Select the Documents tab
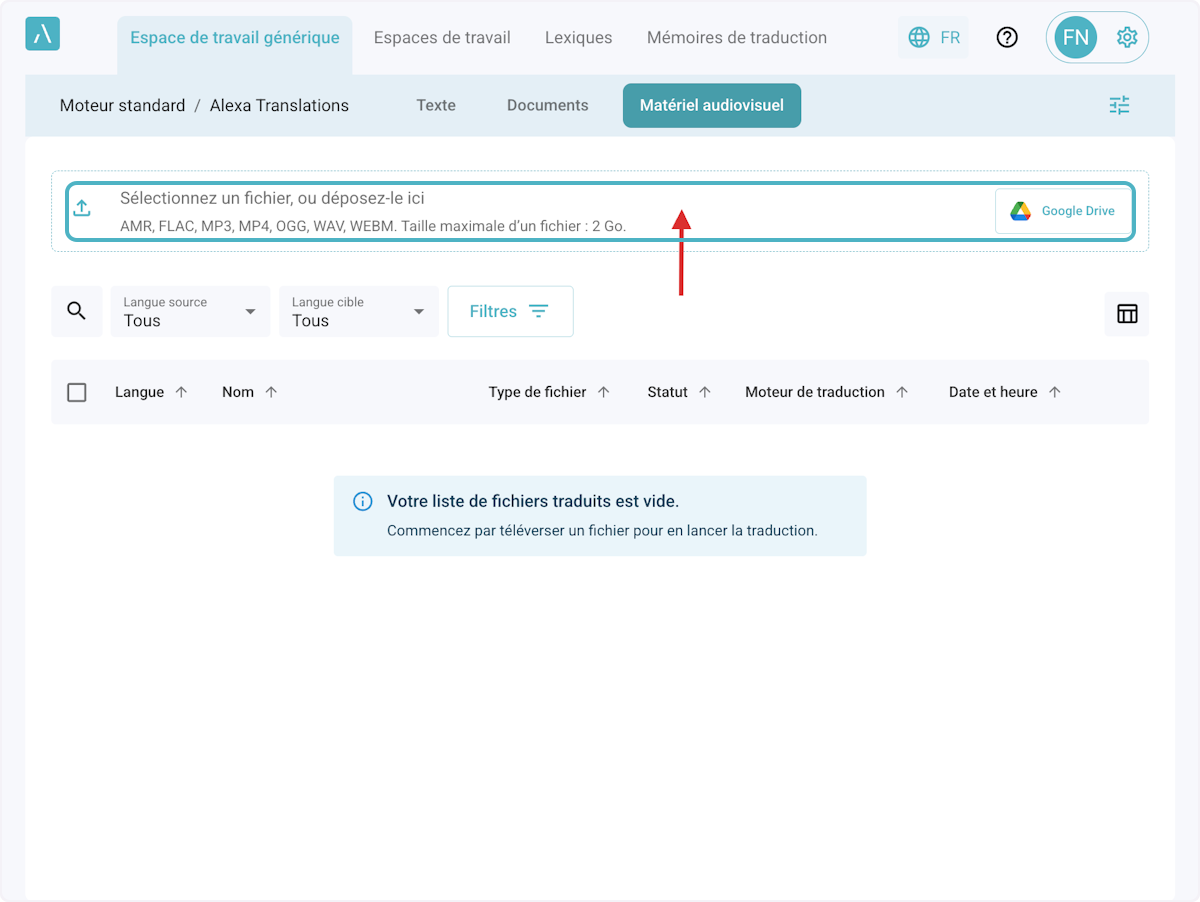This screenshot has height=902, width=1200. coord(547,105)
